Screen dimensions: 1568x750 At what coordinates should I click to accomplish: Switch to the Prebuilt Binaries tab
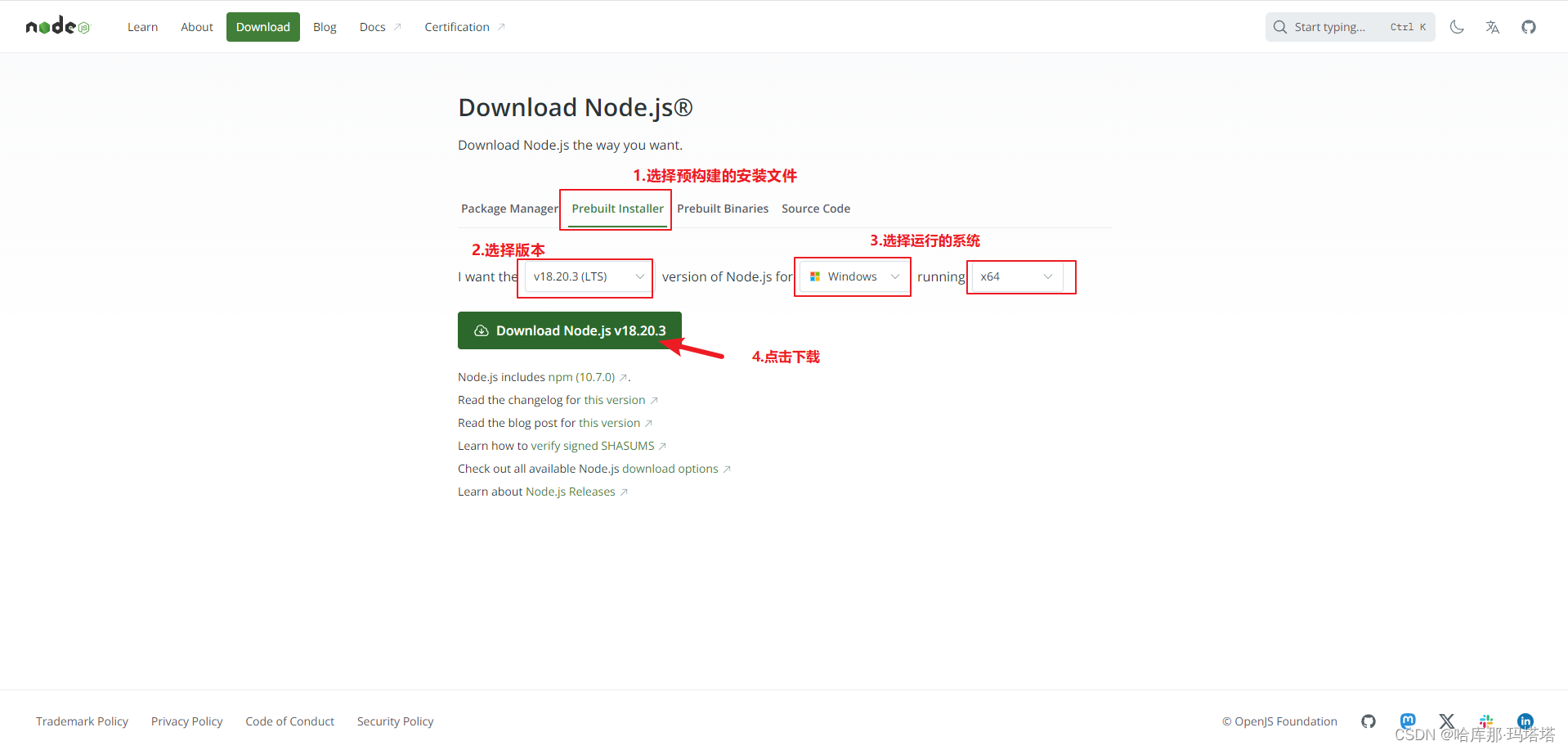point(723,209)
